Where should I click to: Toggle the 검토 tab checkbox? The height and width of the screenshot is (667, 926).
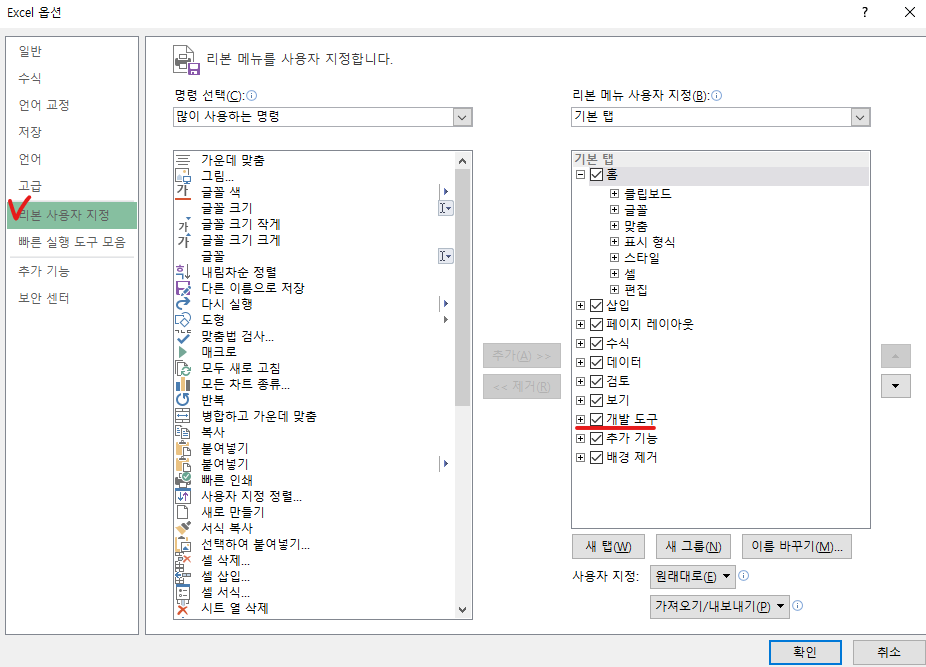[596, 381]
